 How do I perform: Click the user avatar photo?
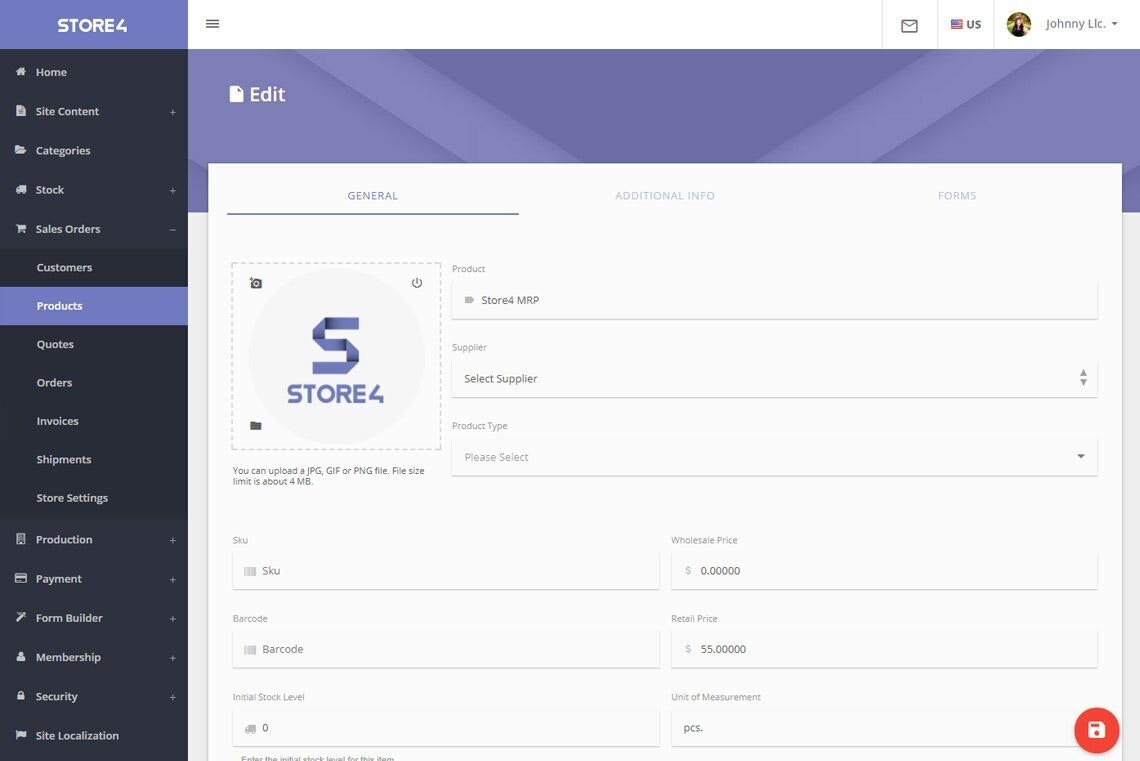click(1018, 24)
